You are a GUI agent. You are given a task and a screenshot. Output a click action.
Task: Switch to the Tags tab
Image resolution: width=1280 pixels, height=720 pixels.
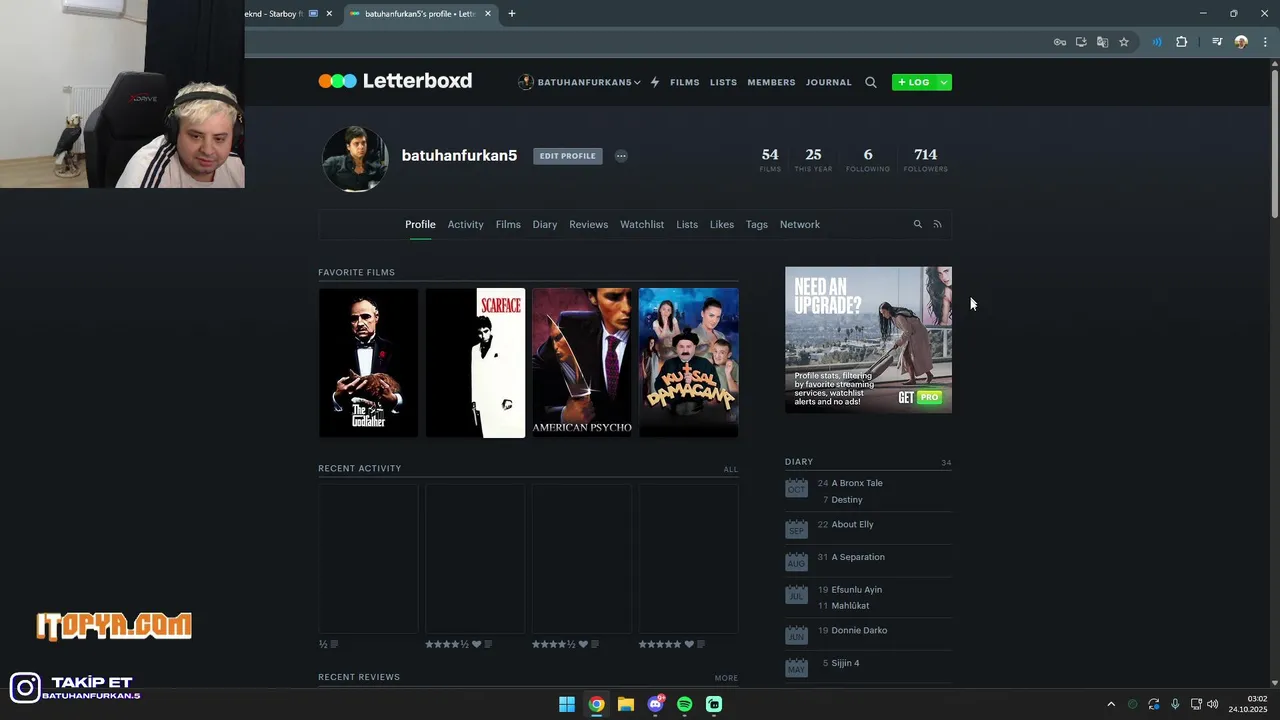click(757, 224)
